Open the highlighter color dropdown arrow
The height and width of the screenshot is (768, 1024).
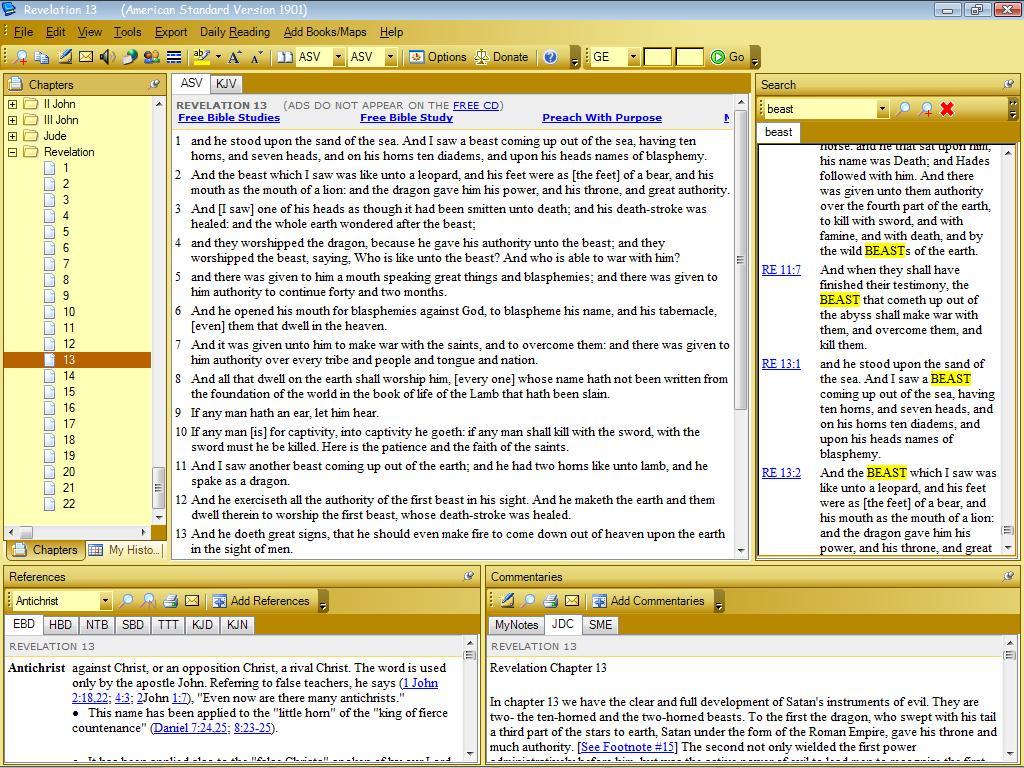218,57
